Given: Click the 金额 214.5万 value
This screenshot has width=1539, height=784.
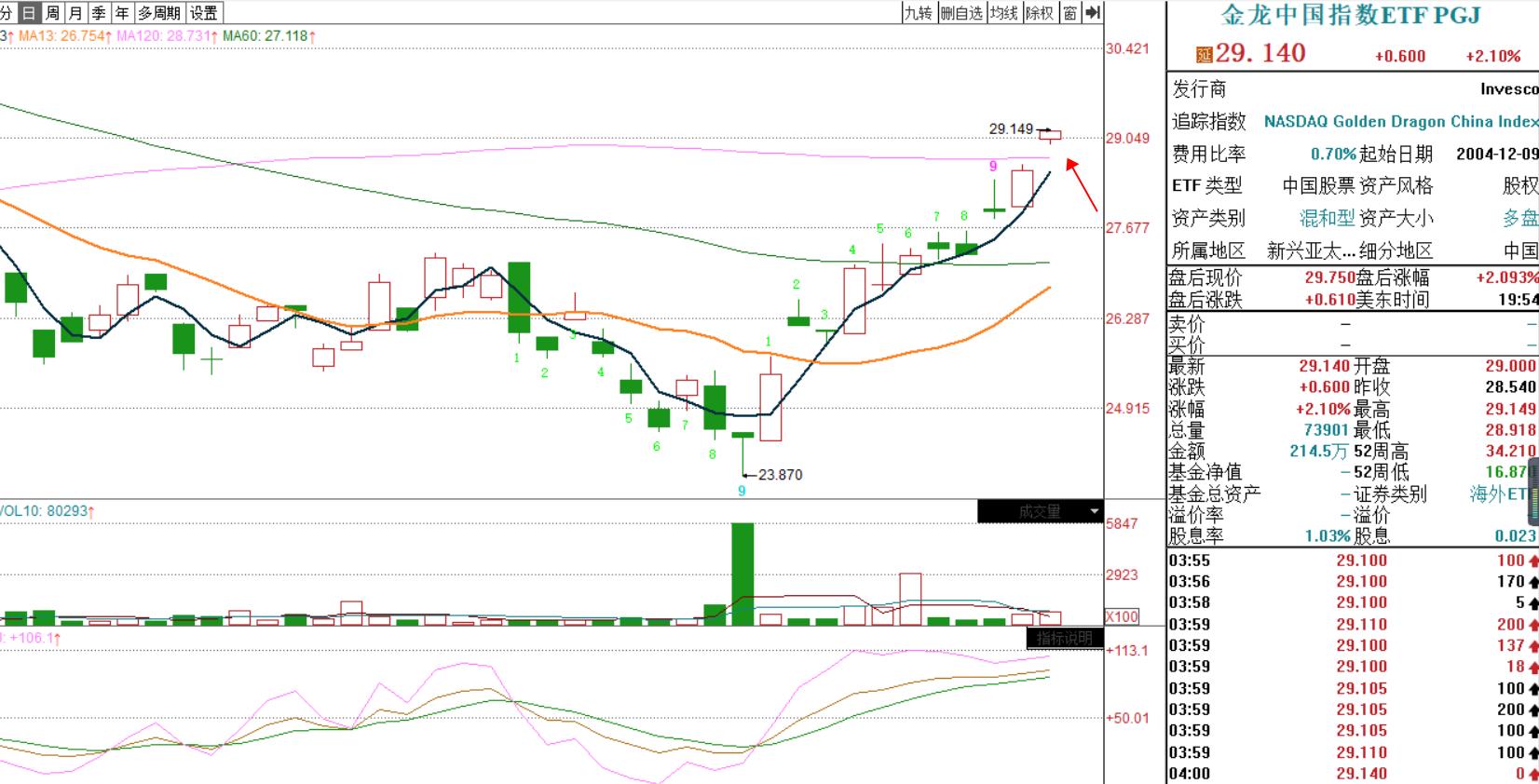Looking at the screenshot, I should (x=1319, y=451).
